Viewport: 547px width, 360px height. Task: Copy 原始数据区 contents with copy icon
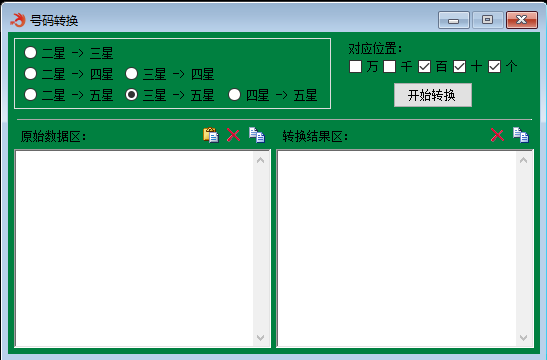[257, 135]
